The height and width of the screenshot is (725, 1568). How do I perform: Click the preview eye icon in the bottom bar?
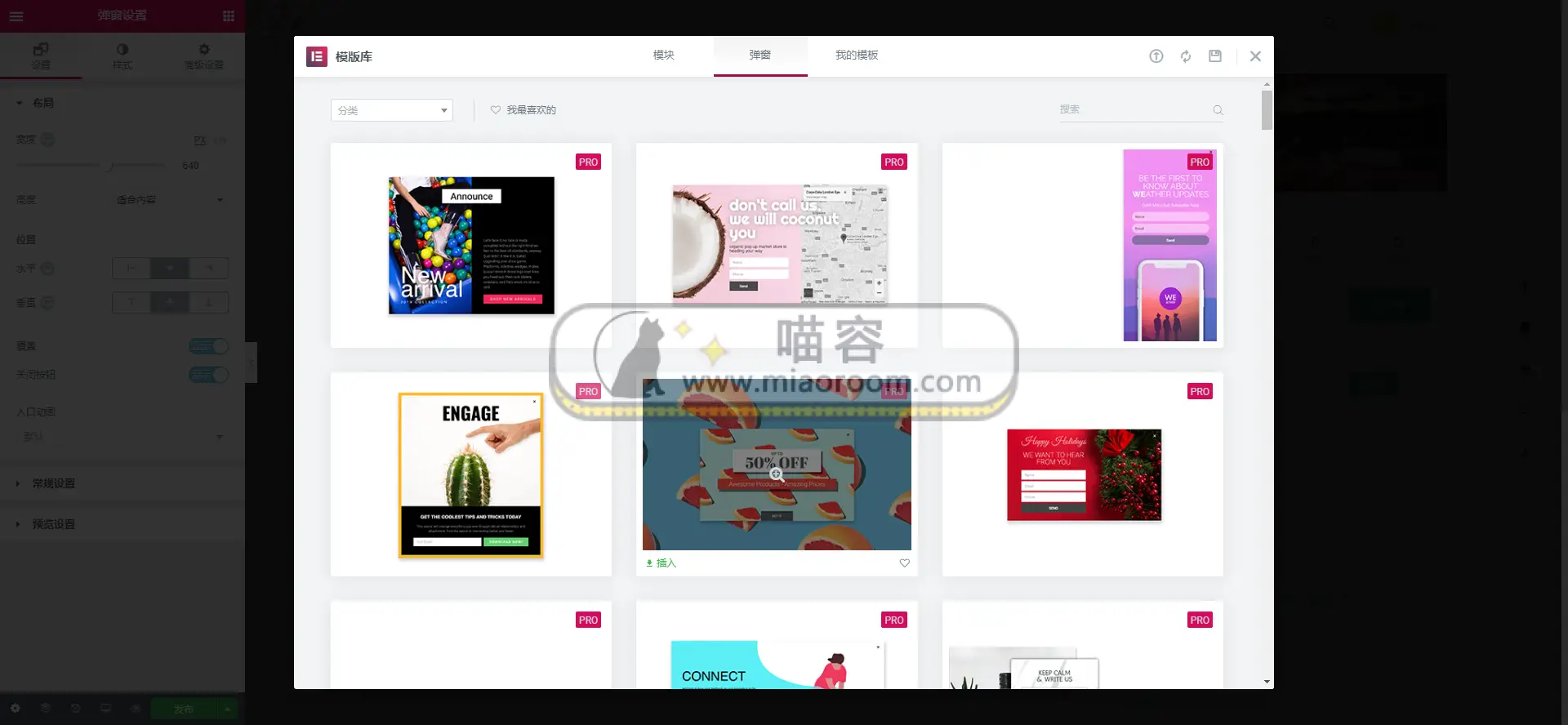[136, 709]
